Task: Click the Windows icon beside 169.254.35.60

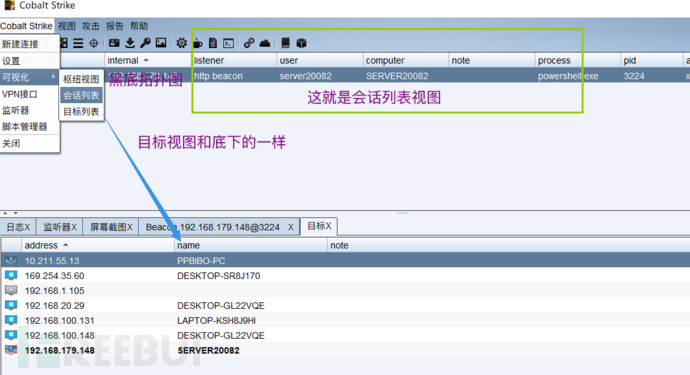Action: click(x=11, y=275)
